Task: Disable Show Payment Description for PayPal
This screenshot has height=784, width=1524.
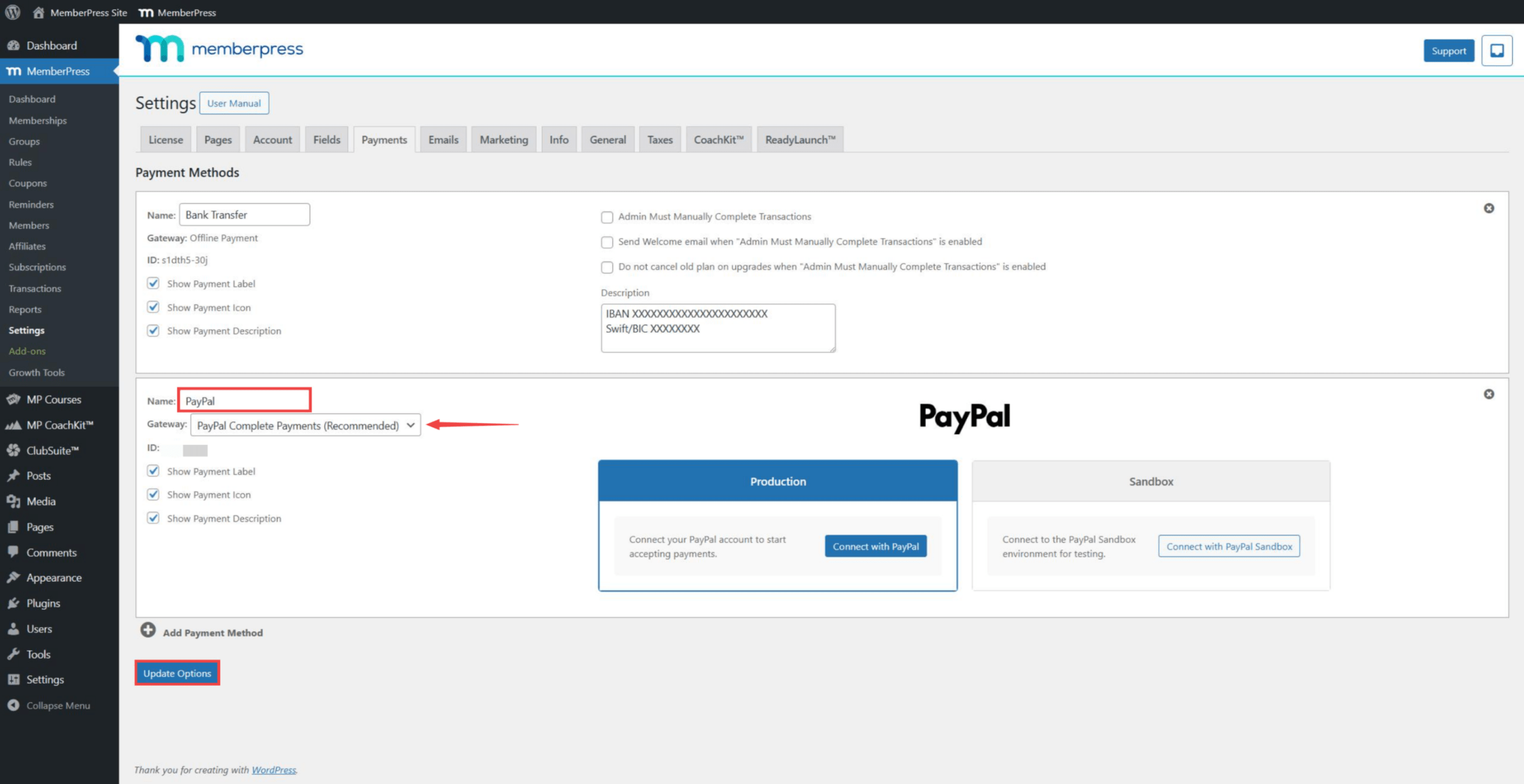Action: point(153,517)
